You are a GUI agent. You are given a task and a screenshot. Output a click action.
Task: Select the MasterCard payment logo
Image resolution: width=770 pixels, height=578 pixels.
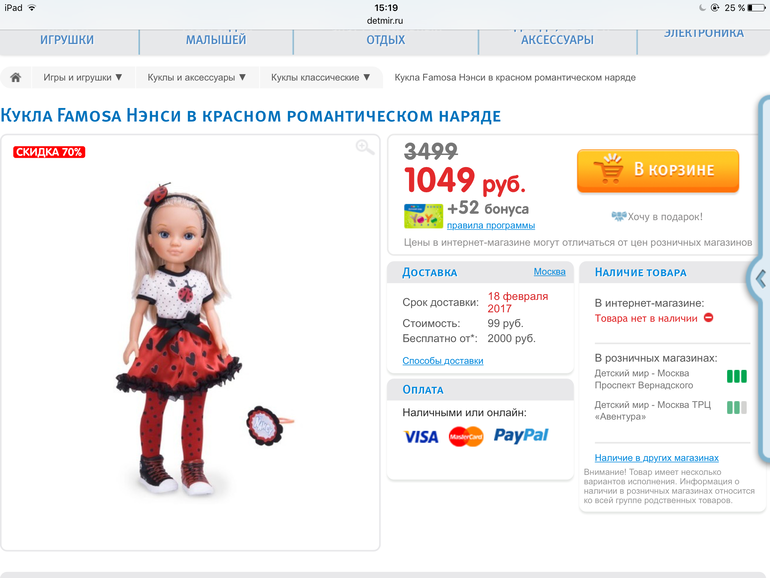(466, 437)
